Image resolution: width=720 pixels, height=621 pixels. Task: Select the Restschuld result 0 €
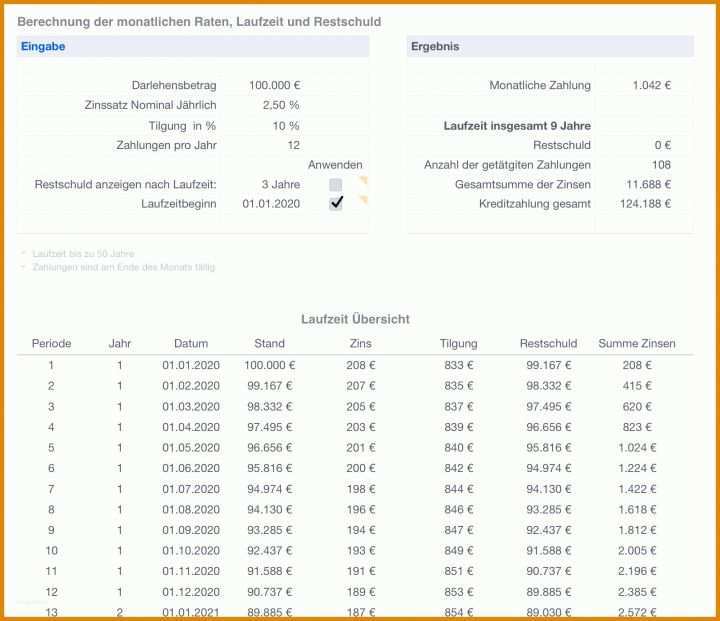(663, 145)
